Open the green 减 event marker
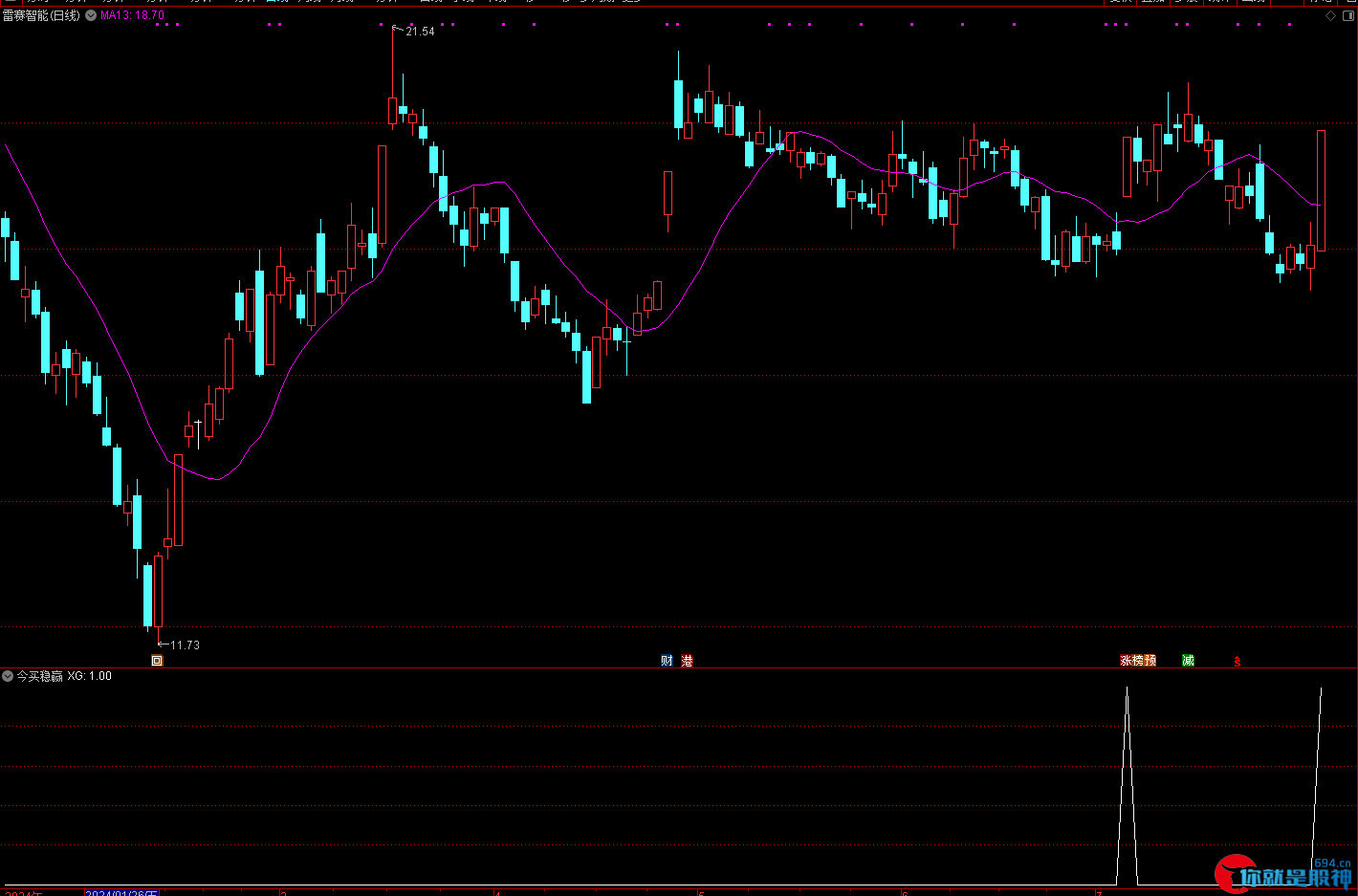Screen dimensions: 1358x896 1188,661
